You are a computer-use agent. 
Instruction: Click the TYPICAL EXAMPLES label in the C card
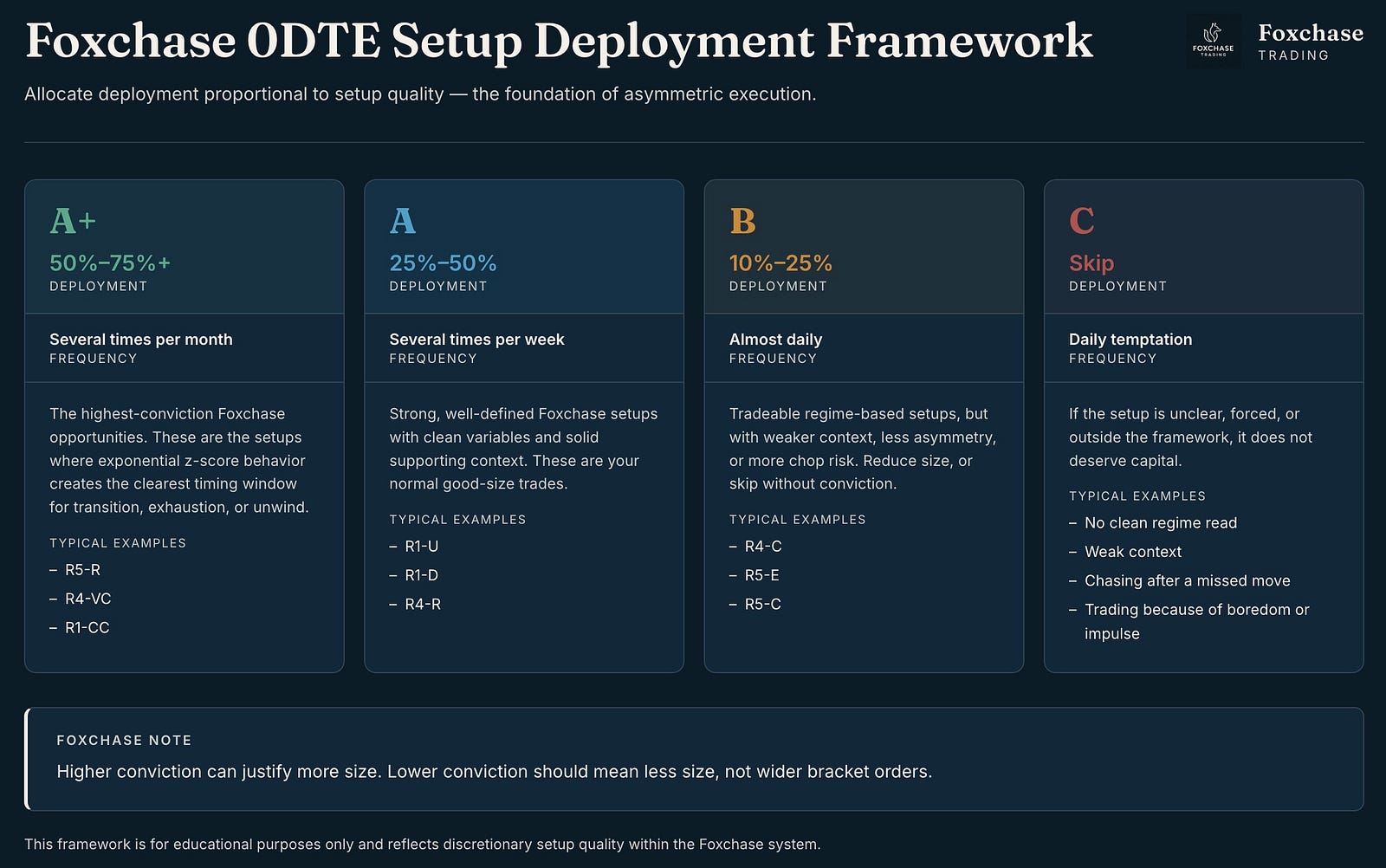click(1137, 496)
